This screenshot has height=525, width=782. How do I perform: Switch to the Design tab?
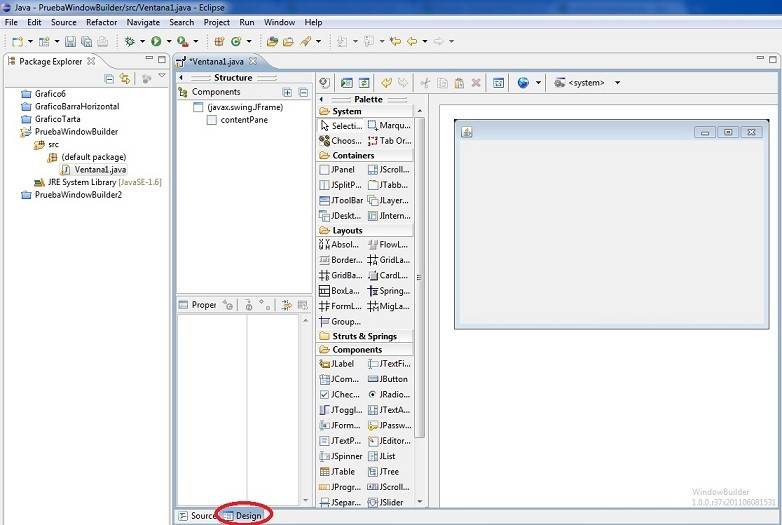click(x=247, y=516)
